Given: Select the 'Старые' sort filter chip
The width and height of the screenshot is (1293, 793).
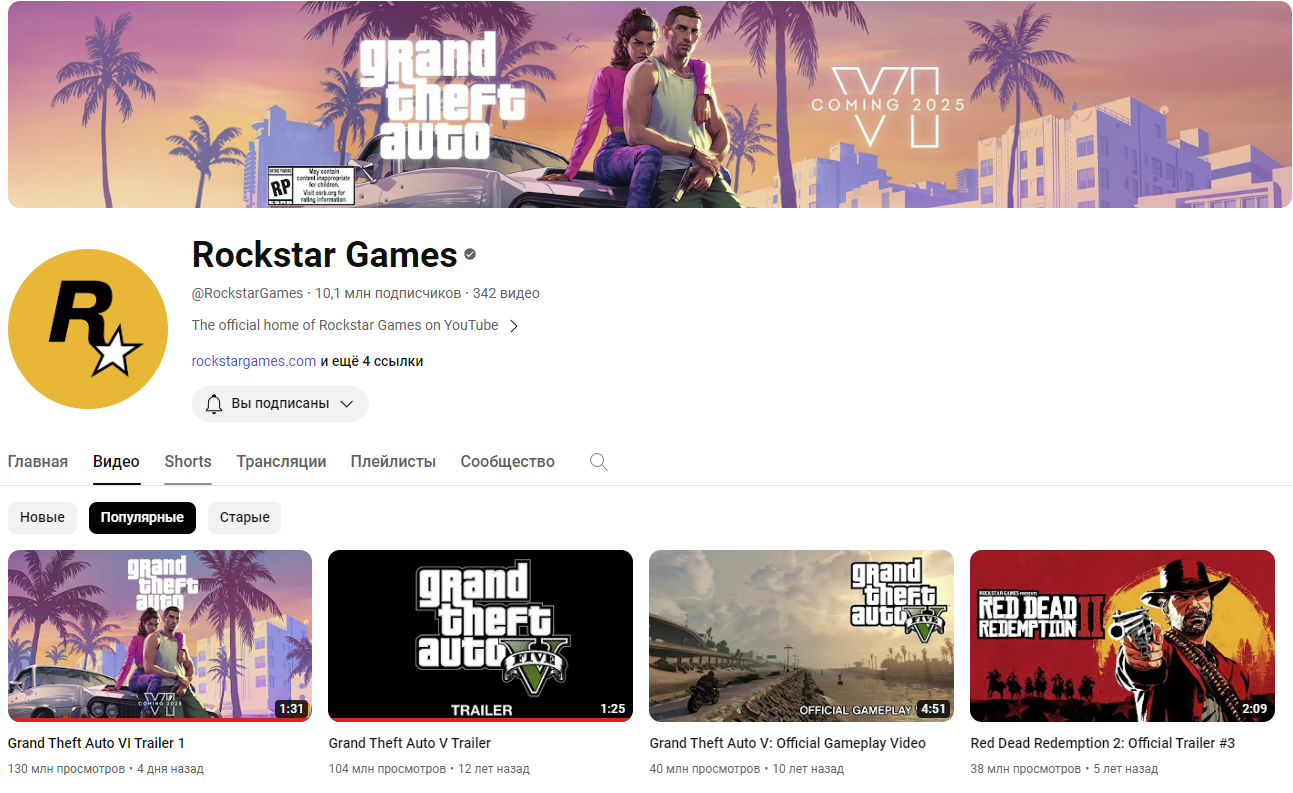Looking at the screenshot, I should pos(245,518).
